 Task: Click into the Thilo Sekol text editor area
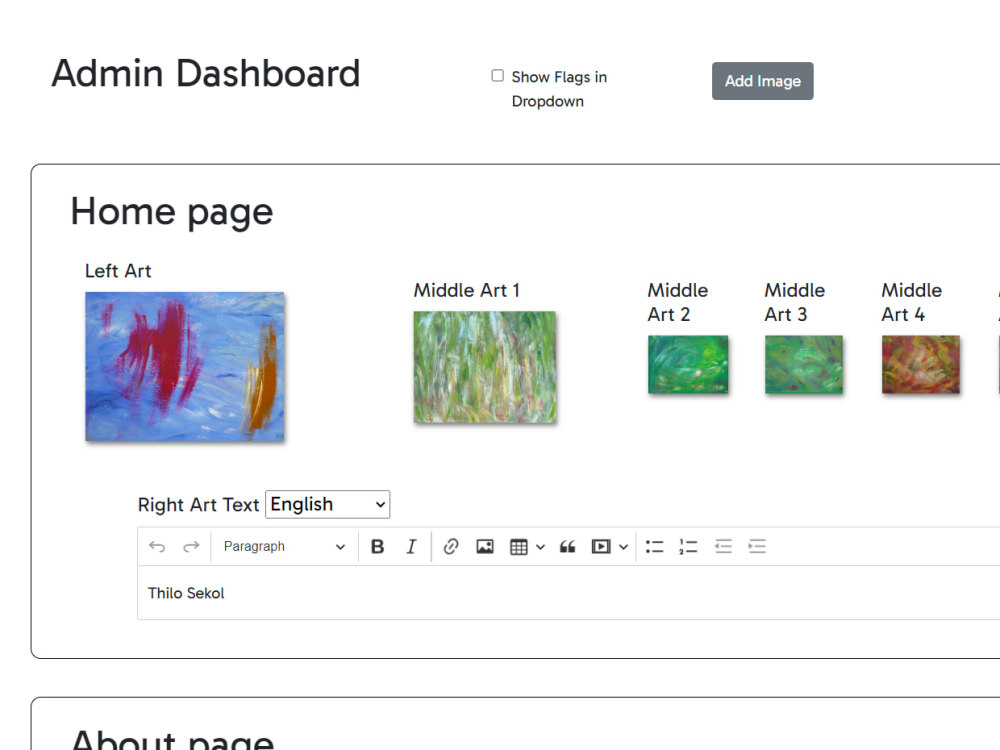569,592
